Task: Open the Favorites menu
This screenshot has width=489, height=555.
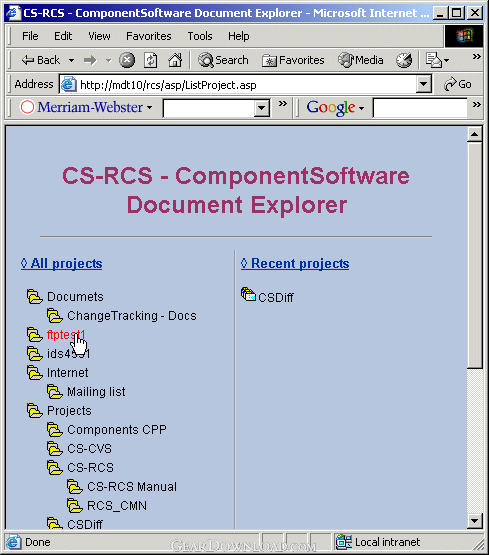Action: (x=149, y=36)
